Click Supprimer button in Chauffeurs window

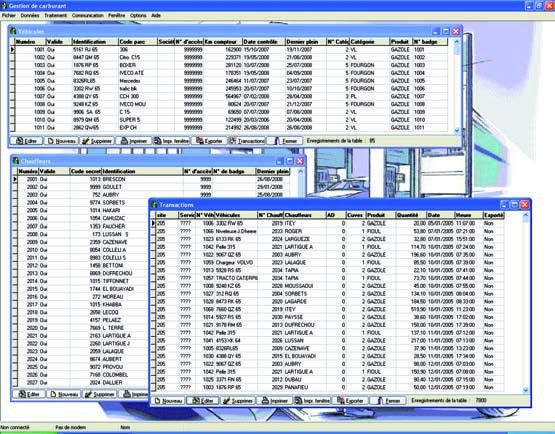click(100, 394)
